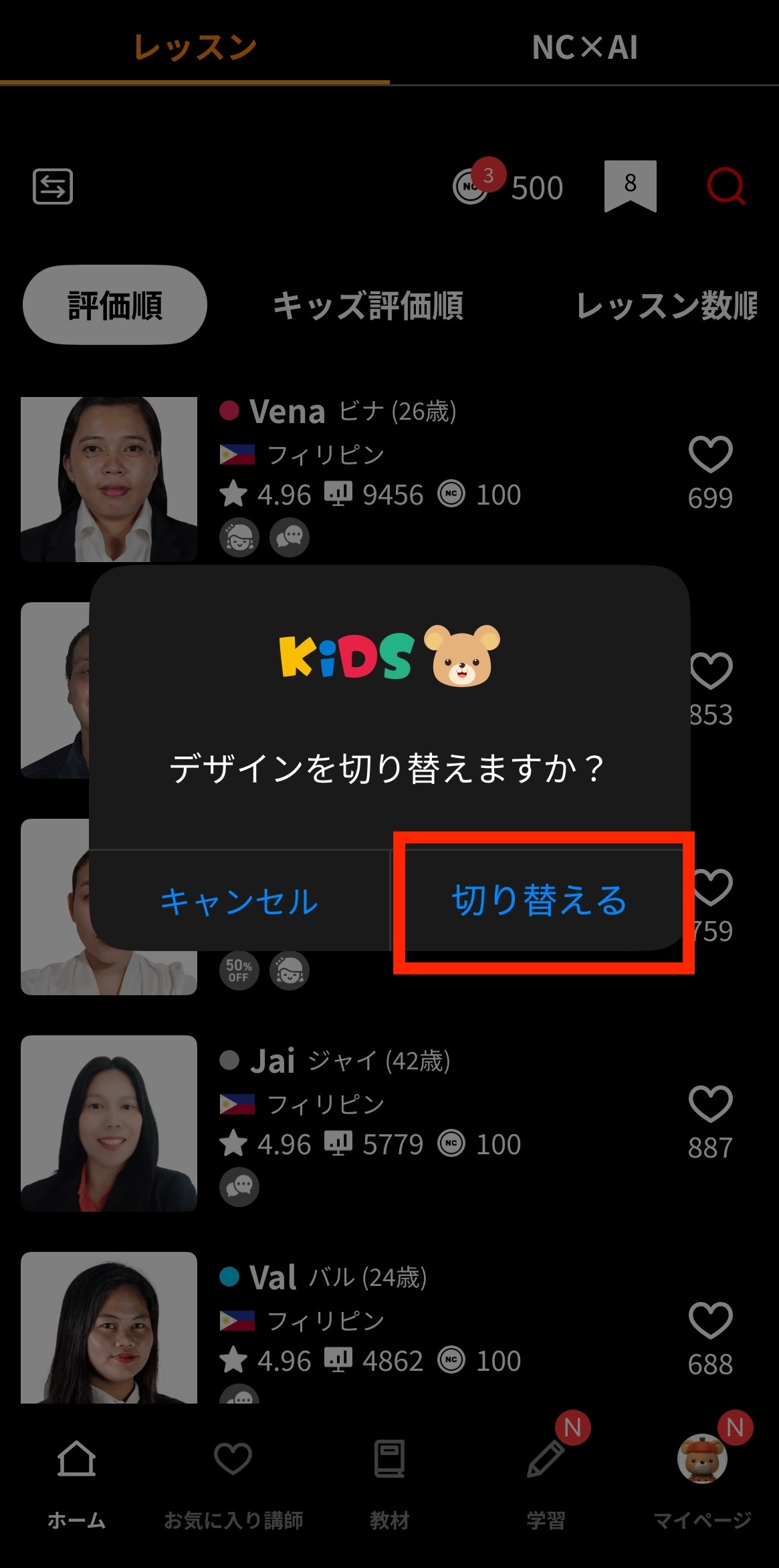Switch to the NC×AI tab
The image size is (779, 1568).
click(x=584, y=47)
